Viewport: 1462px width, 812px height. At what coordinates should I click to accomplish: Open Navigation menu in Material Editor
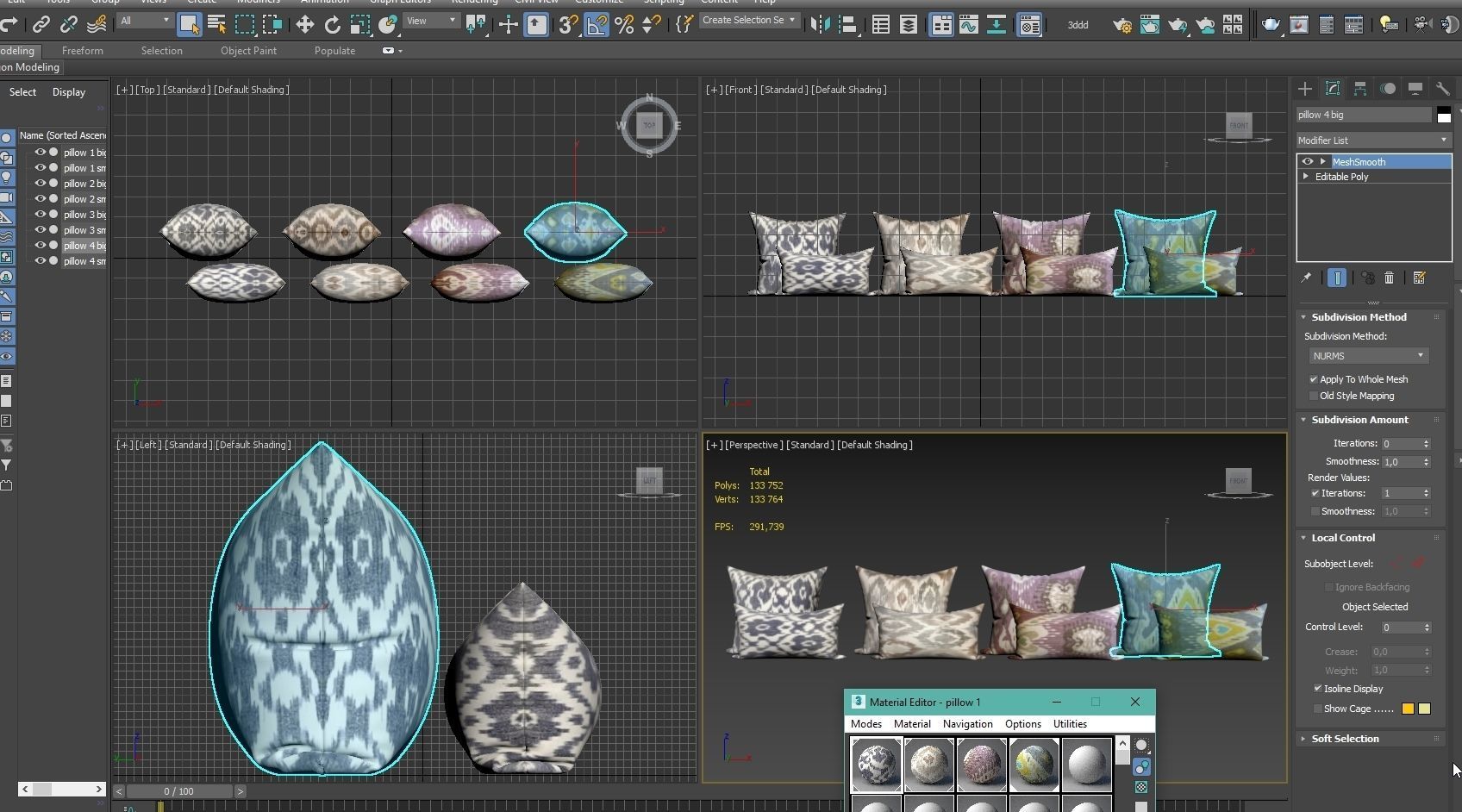(x=967, y=724)
